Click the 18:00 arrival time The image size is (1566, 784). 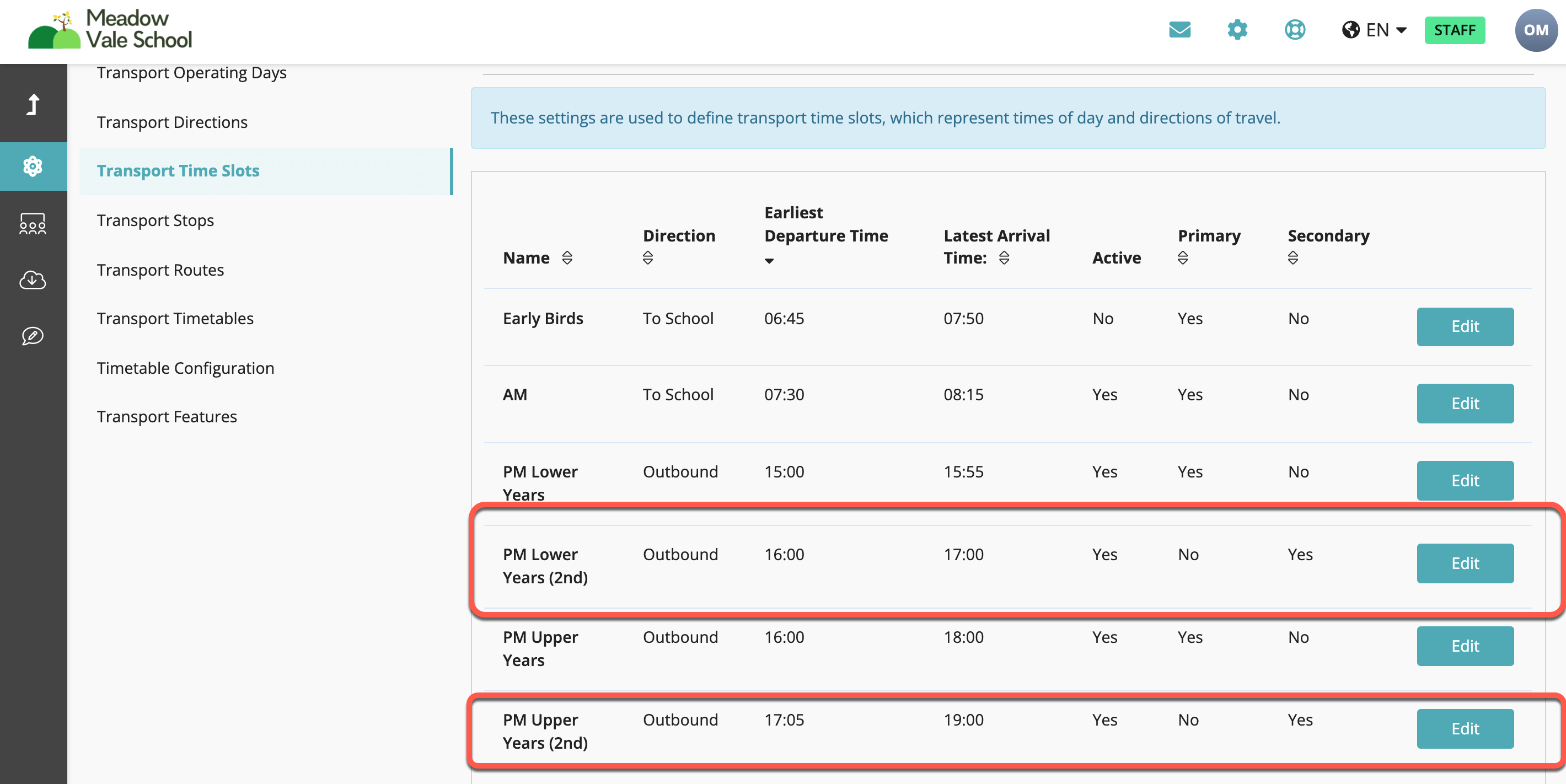click(963, 637)
